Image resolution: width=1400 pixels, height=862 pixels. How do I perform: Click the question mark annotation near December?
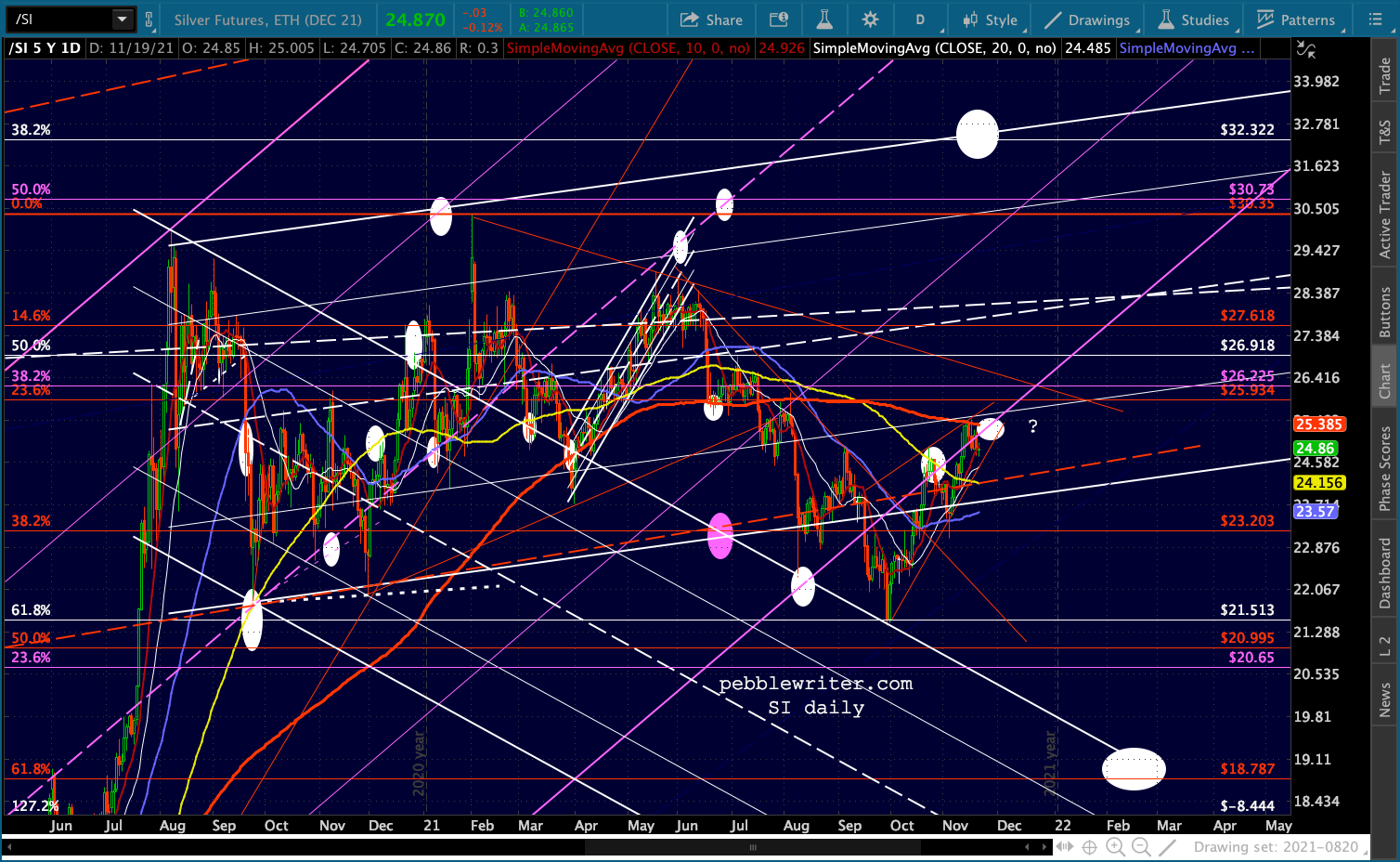coord(1032,426)
